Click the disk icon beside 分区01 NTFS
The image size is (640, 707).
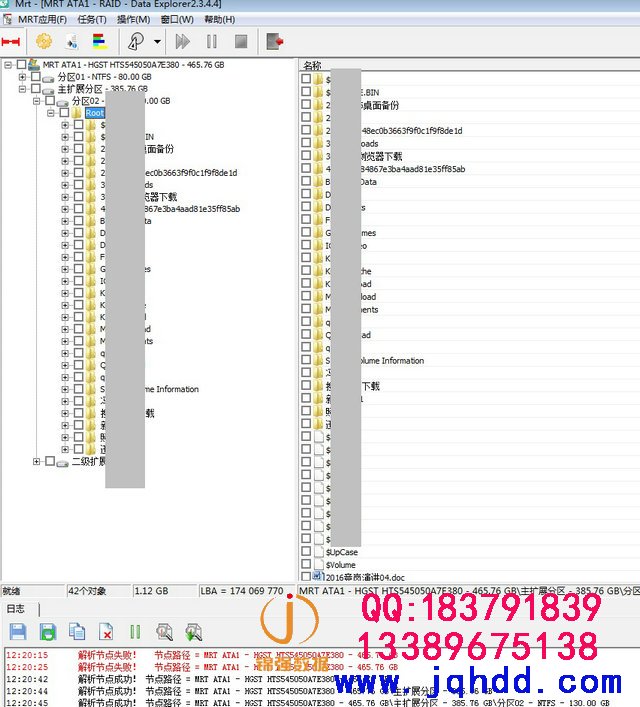click(x=48, y=78)
